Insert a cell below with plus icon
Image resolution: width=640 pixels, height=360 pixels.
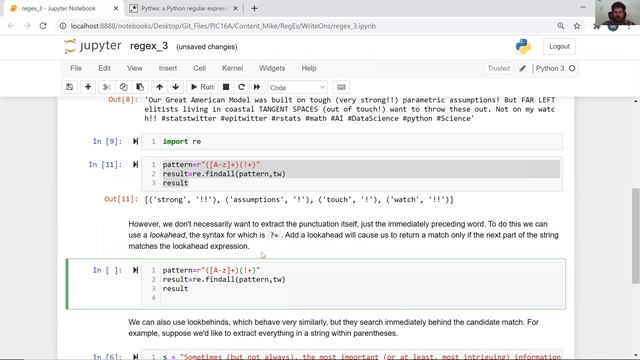point(88,87)
